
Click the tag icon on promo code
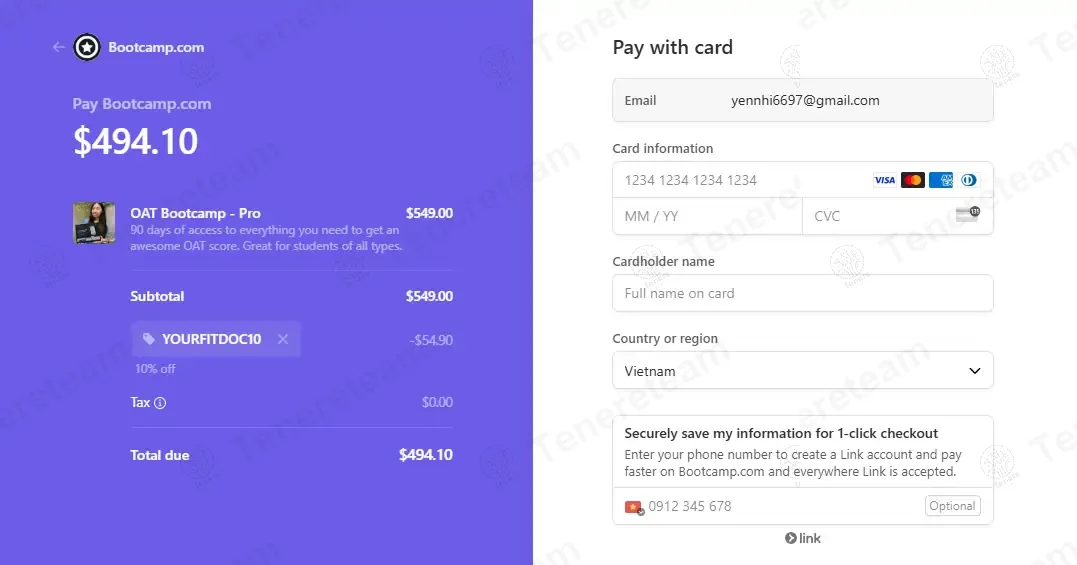[149, 340]
